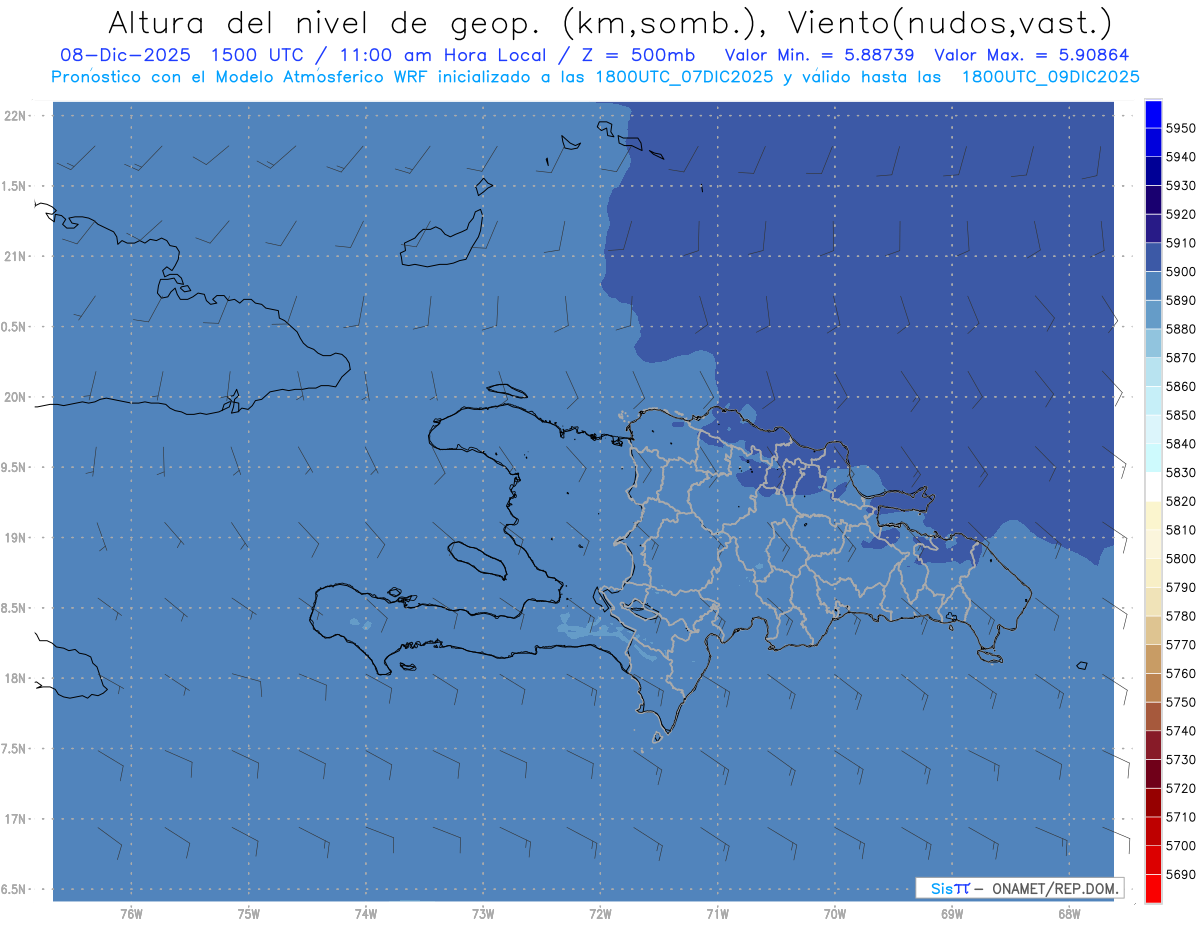Click the 'Valor Min. = 5.88739' text

point(821,55)
